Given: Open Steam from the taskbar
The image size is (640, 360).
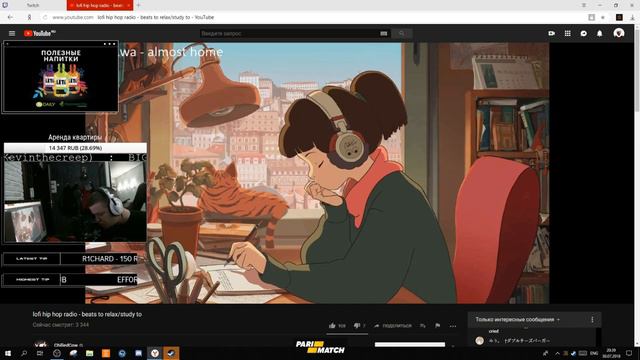Looking at the screenshot, I should tap(171, 353).
